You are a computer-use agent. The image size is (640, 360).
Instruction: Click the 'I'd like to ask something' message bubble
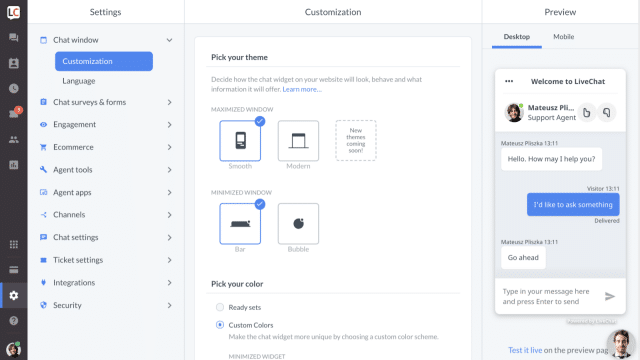573,204
